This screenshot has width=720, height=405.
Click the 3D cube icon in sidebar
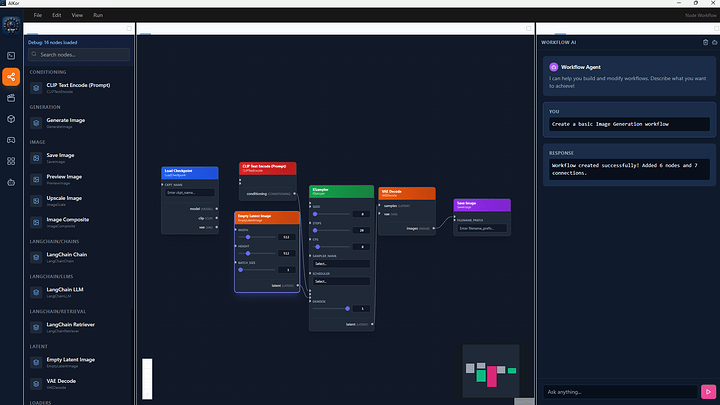click(x=11, y=118)
